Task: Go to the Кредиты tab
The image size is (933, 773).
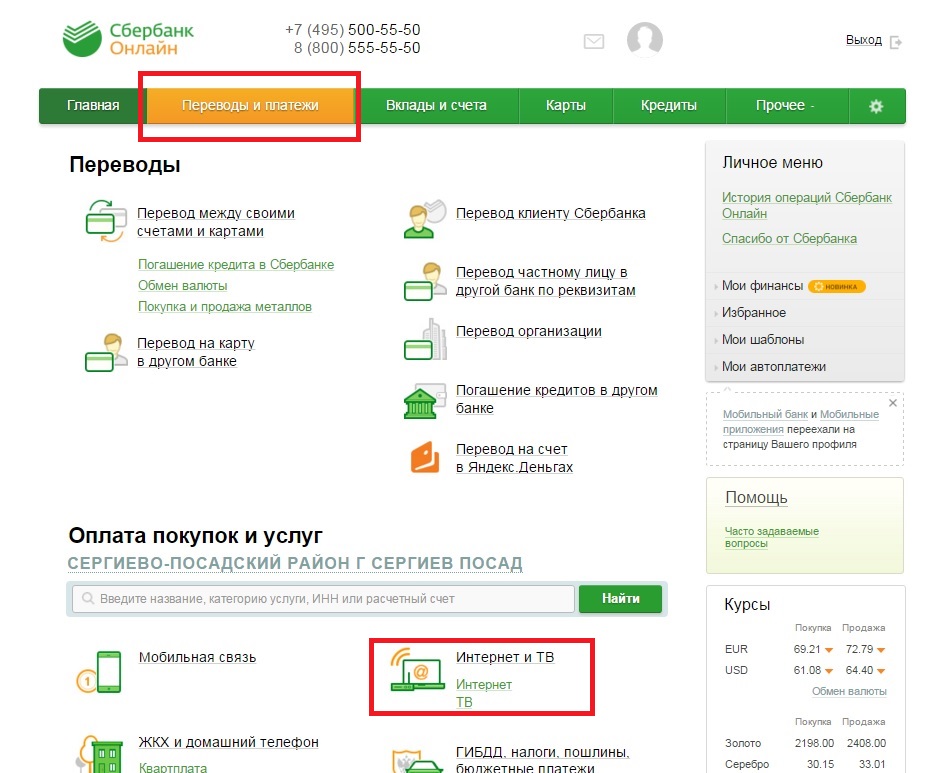Action: click(669, 105)
